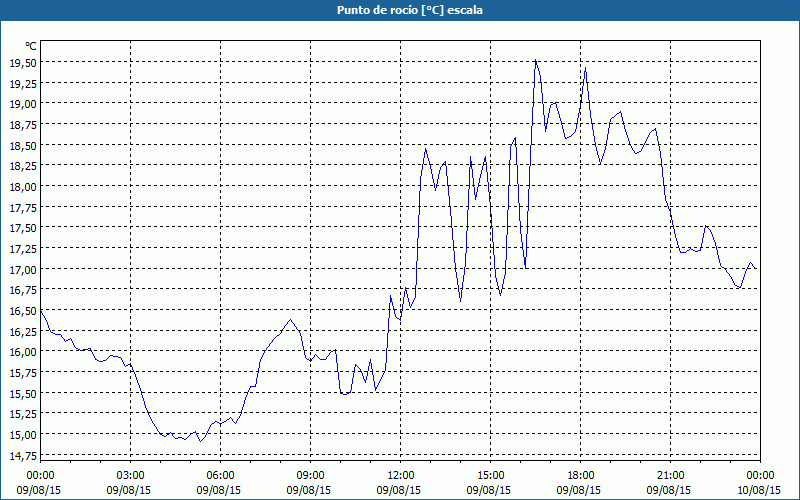Click the 17,00 y-axis label
Viewport: 800px width, 500px height.
tap(23, 269)
